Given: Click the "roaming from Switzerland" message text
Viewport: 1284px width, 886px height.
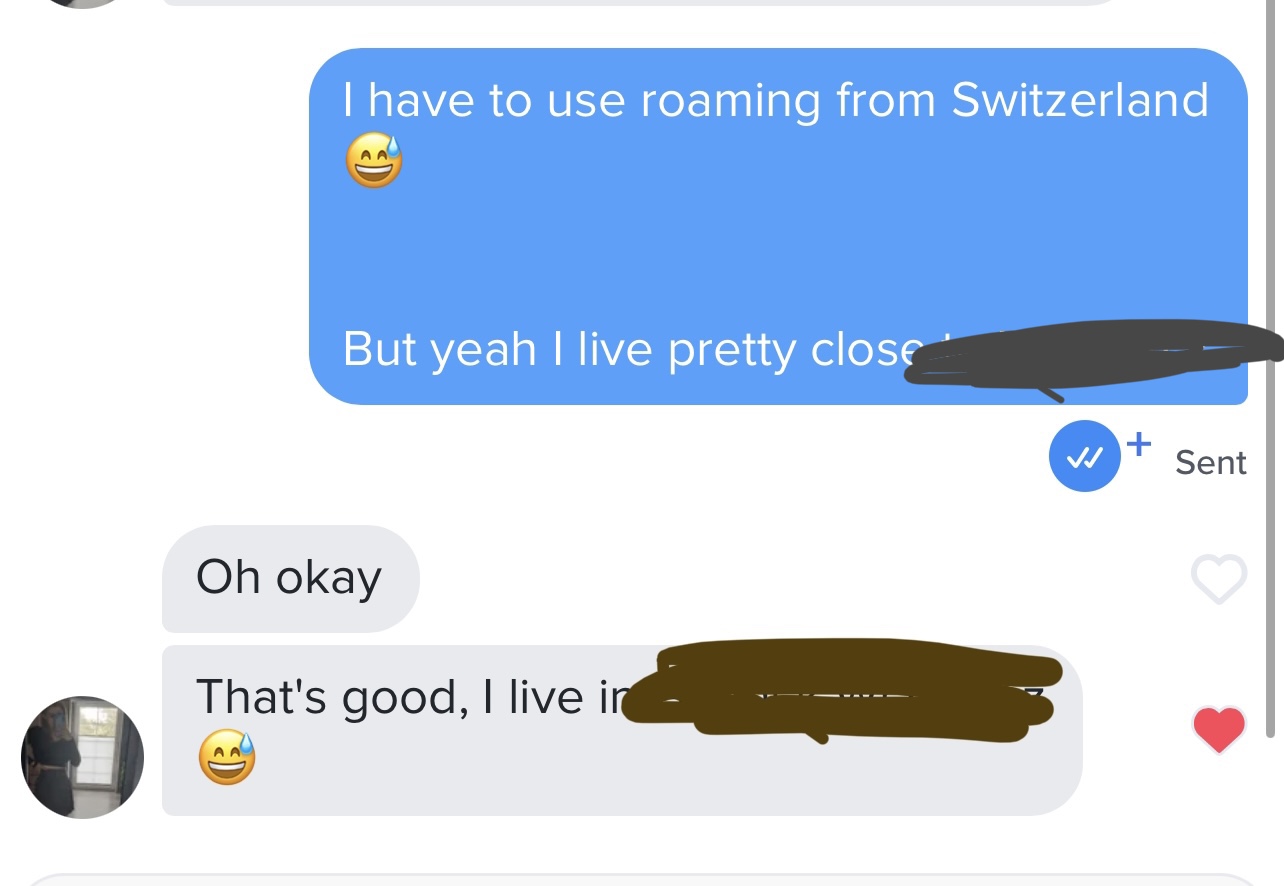Looking at the screenshot, I should click(775, 100).
